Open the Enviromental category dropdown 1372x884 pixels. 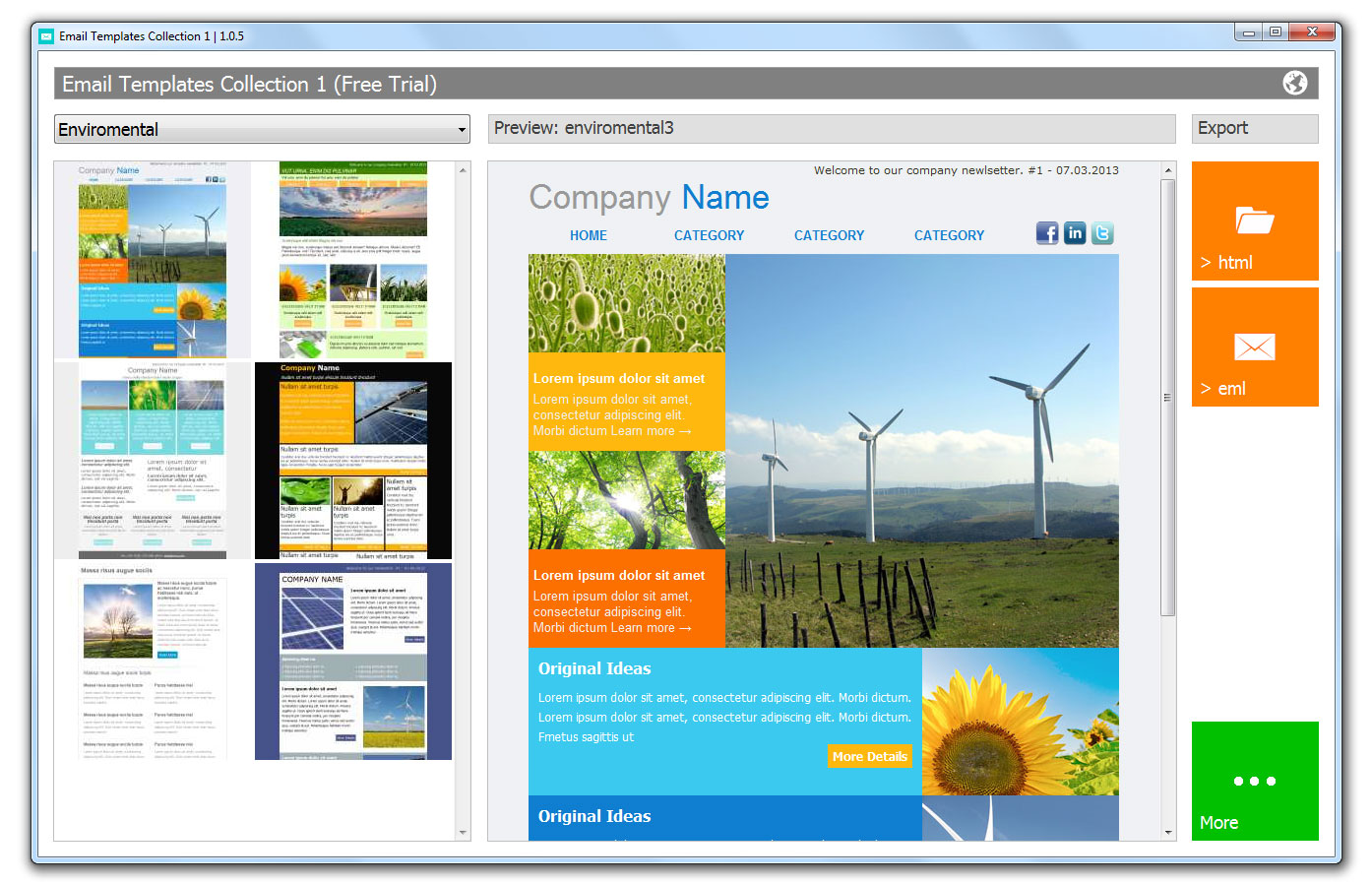point(262,129)
